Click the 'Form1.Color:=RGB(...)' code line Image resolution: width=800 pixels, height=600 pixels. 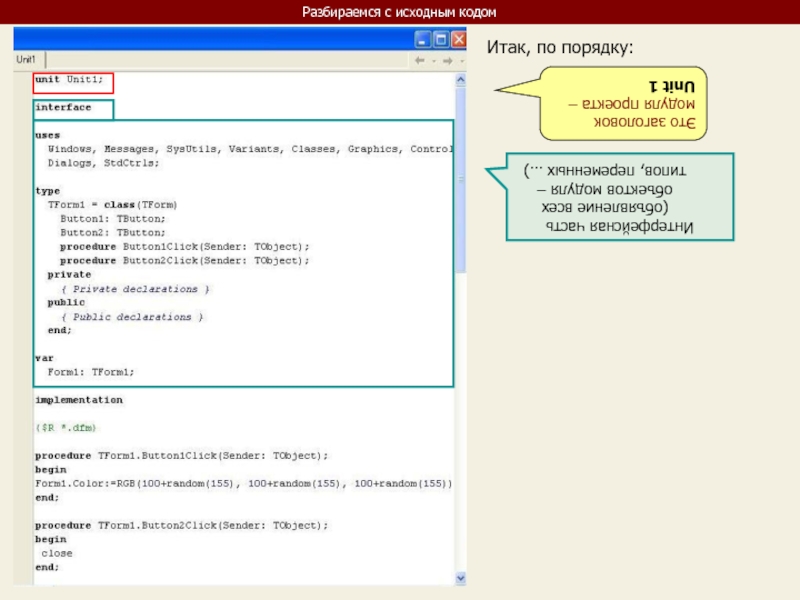click(244, 483)
